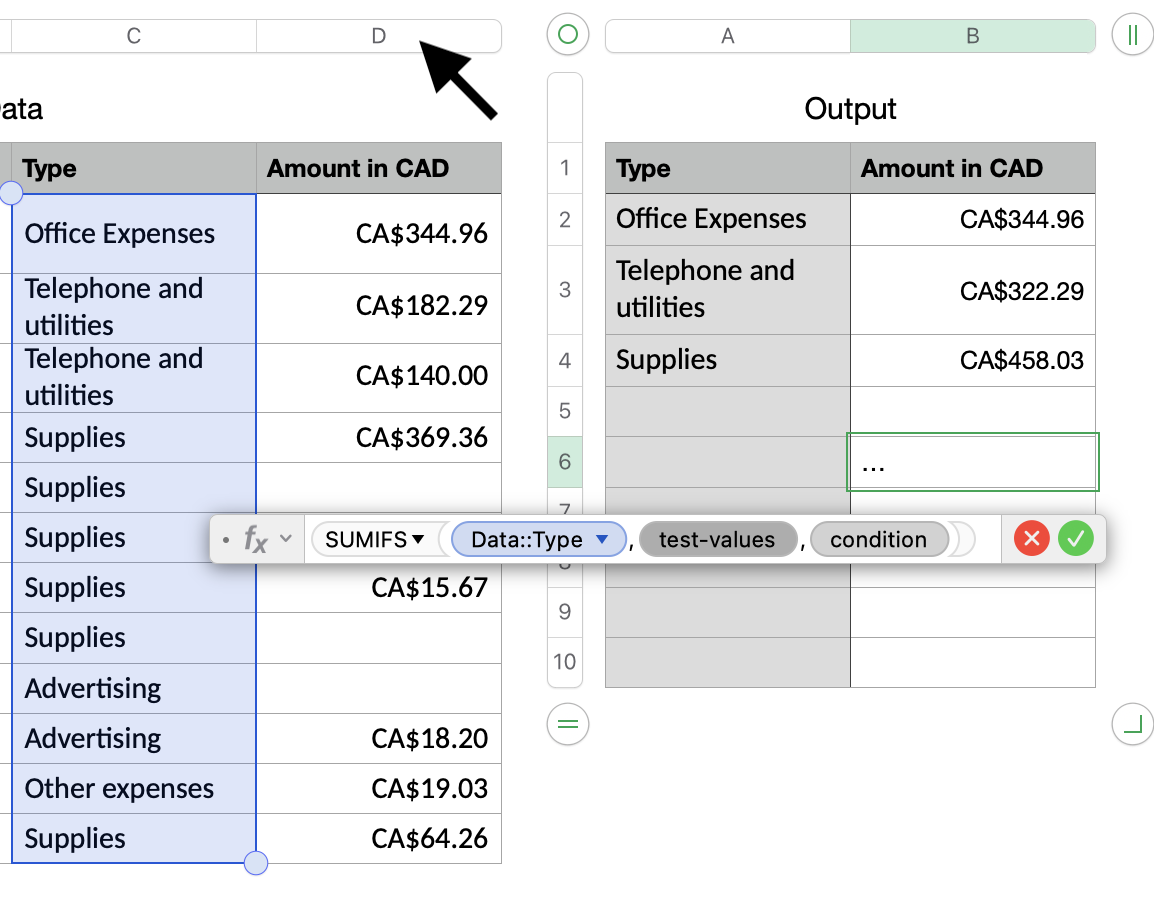Cancel the formula edit with red X
Image resolution: width=1154 pixels, height=906 pixels.
tap(1031, 540)
